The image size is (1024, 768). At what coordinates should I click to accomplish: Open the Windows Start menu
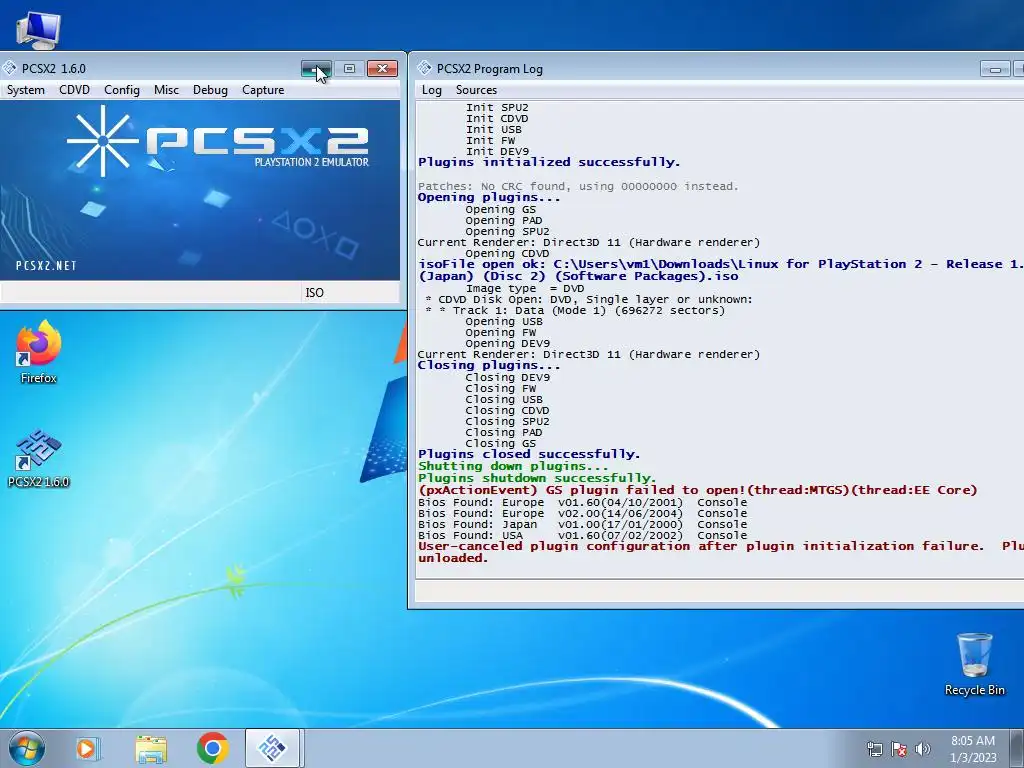click(x=27, y=748)
